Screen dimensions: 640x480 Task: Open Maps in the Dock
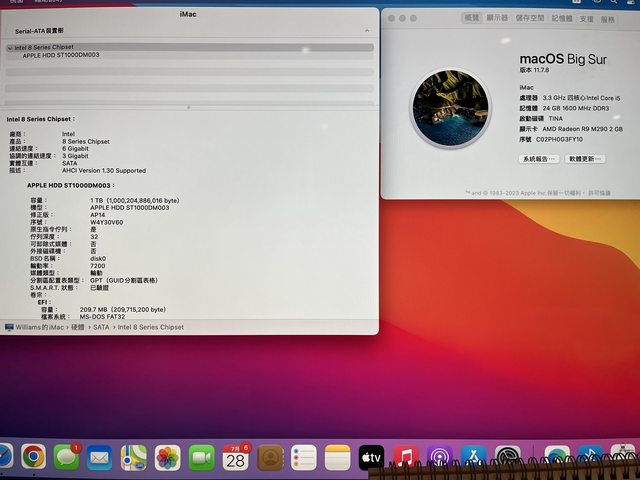(x=133, y=458)
